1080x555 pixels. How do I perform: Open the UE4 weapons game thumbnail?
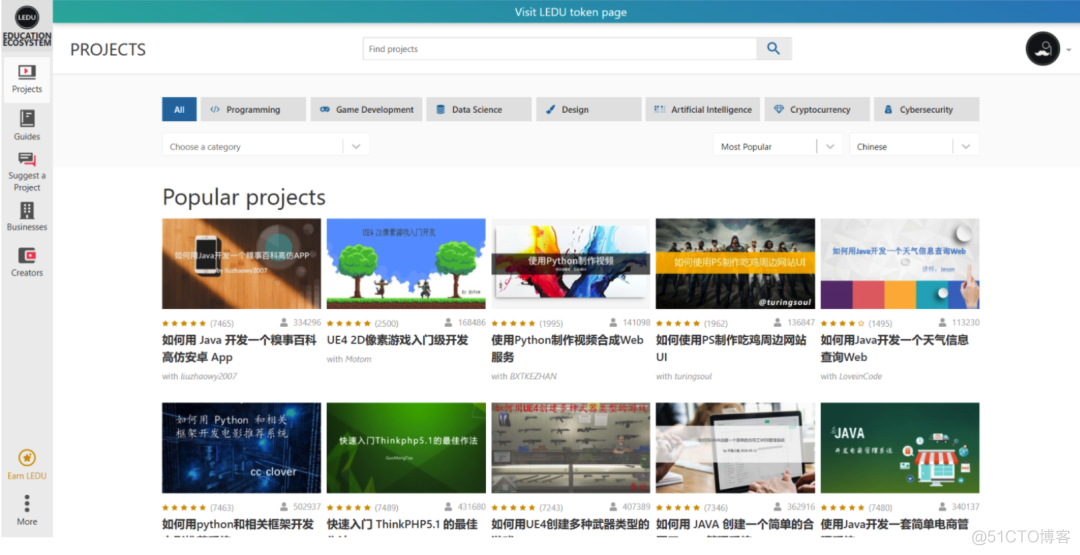tap(570, 448)
